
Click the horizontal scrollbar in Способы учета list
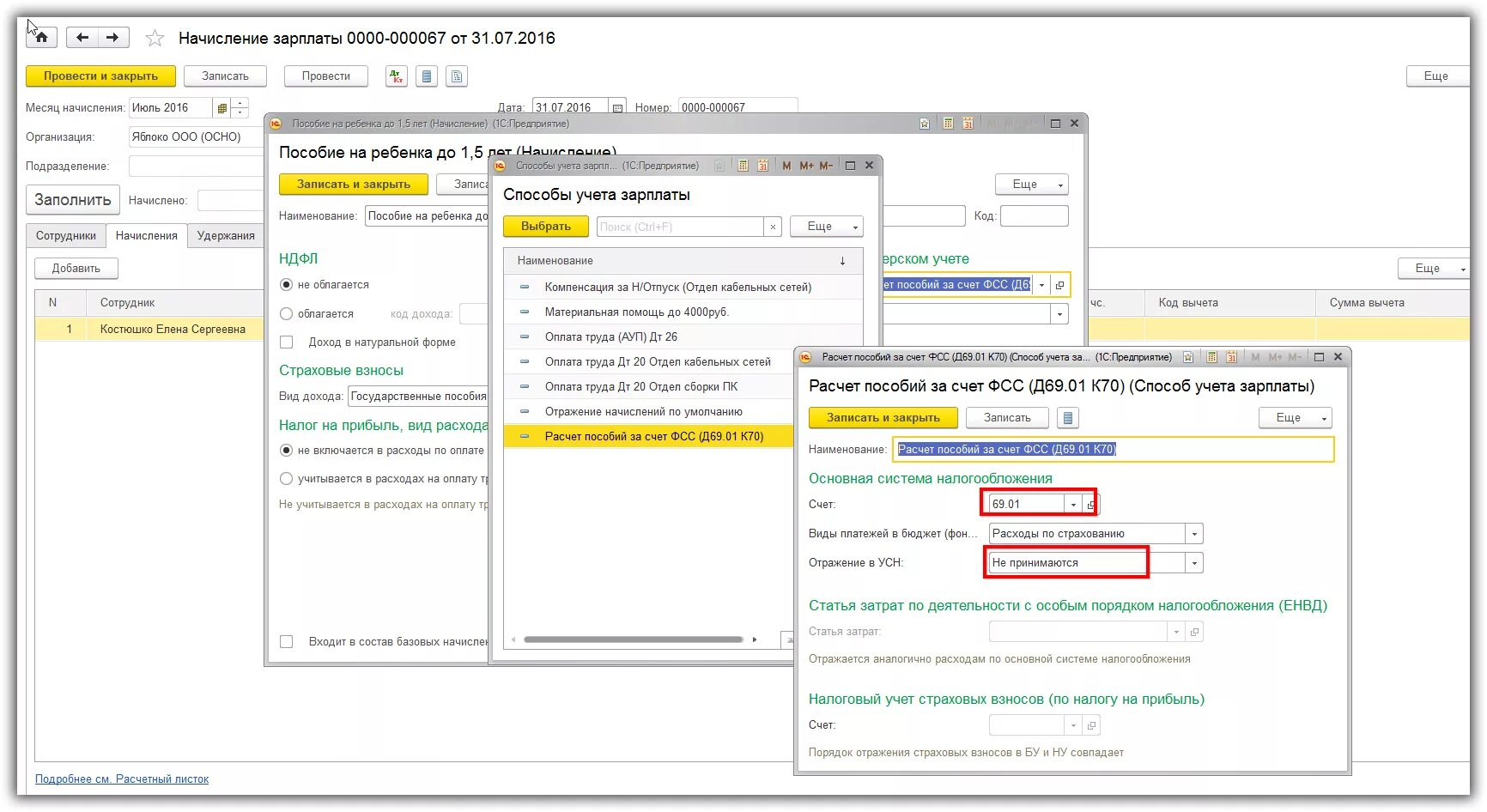pyautogui.click(x=634, y=639)
